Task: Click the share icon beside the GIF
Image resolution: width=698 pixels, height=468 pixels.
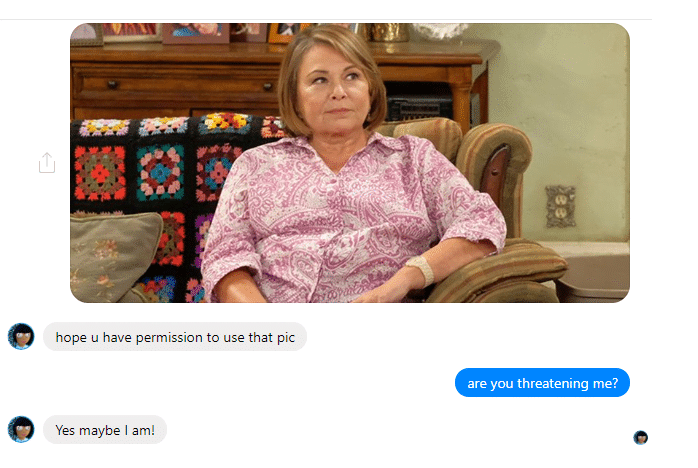Action: [x=47, y=163]
